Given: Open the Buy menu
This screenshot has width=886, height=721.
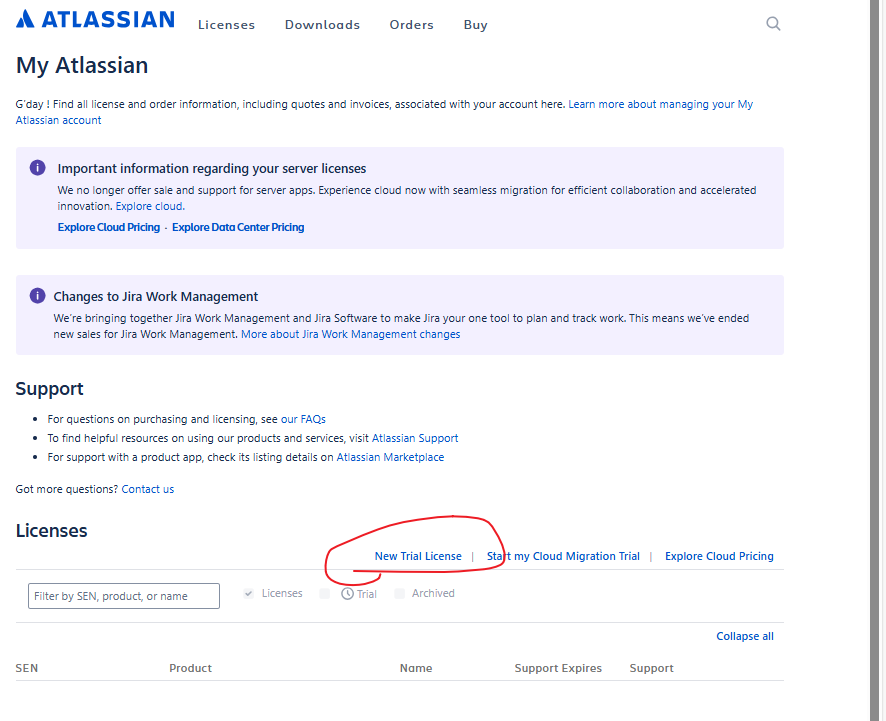Looking at the screenshot, I should click(475, 25).
